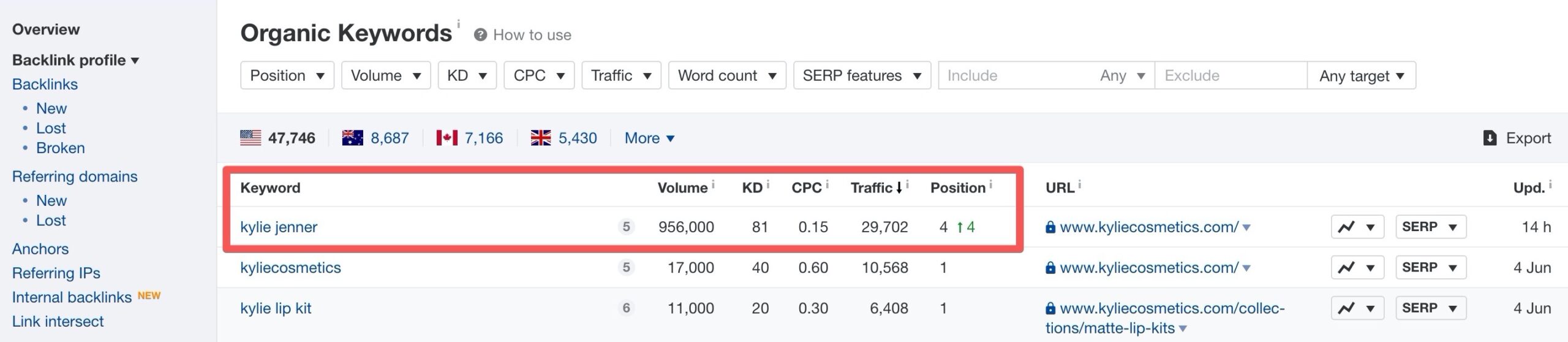Click the word-count badge for kylie jenner
Image resolution: width=1568 pixels, height=342 pixels.
[x=626, y=227]
